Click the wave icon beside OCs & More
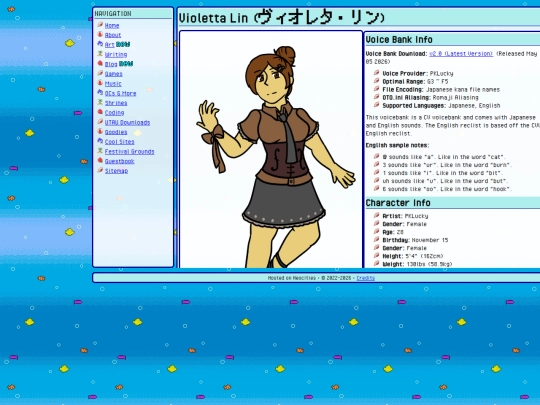The height and width of the screenshot is (405, 540). (100, 92)
